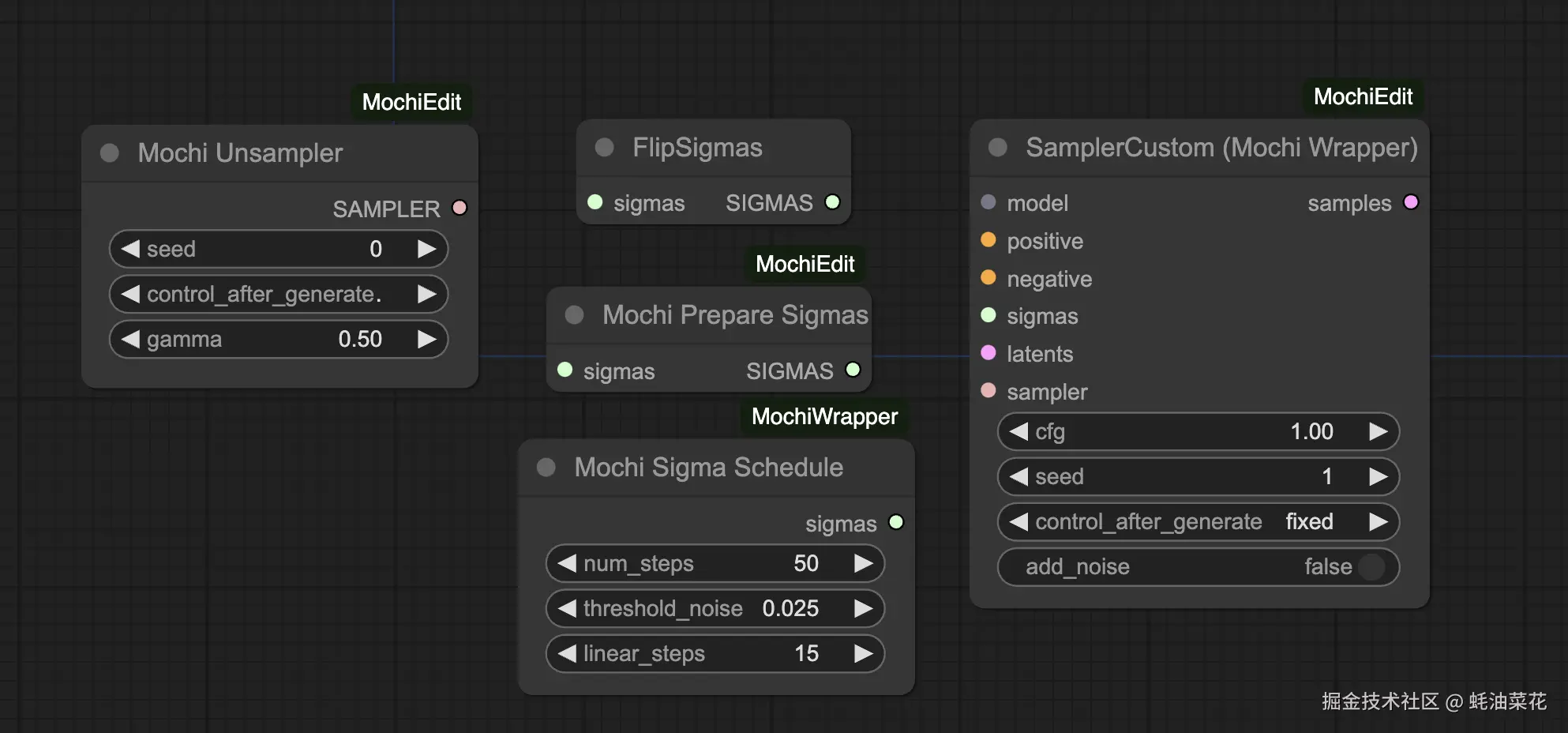The height and width of the screenshot is (733, 1568).
Task: Collapse the Mochi Unsampler node via its dot
Action: 110,153
